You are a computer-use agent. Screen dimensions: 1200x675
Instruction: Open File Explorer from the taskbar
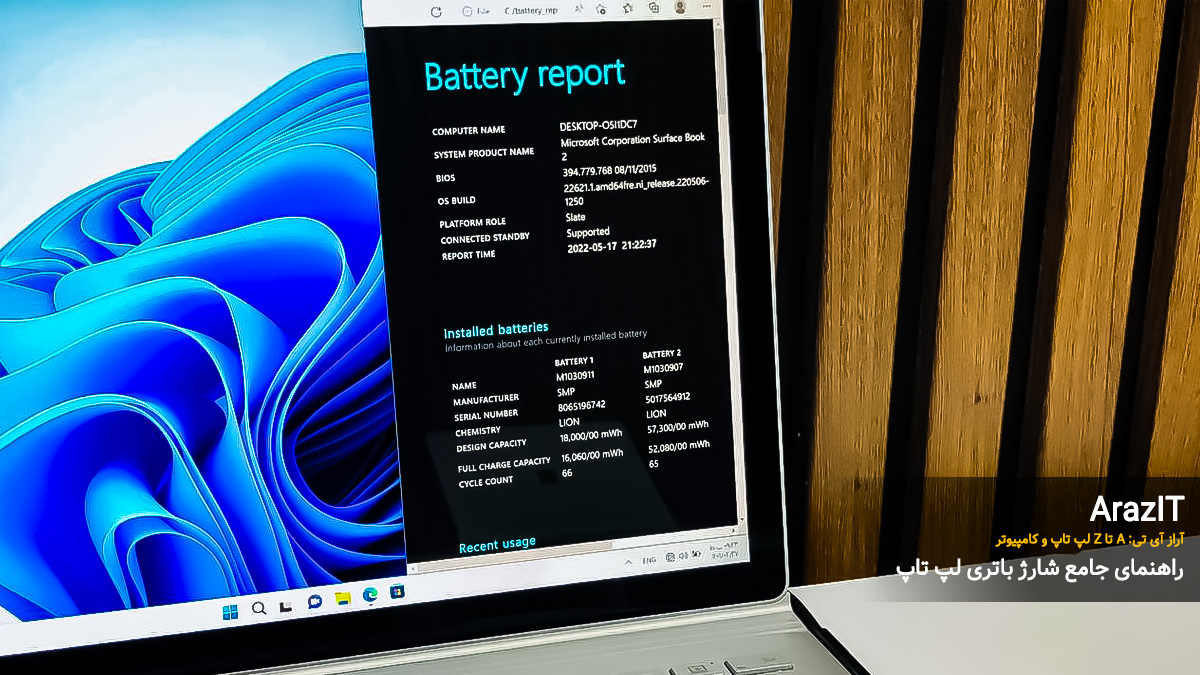[342, 599]
